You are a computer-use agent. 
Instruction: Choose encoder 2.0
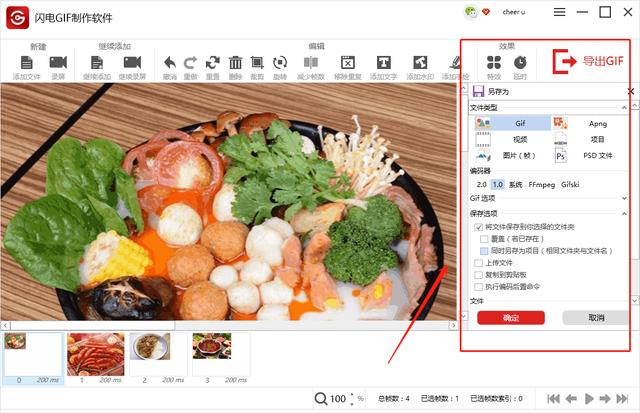(482, 184)
